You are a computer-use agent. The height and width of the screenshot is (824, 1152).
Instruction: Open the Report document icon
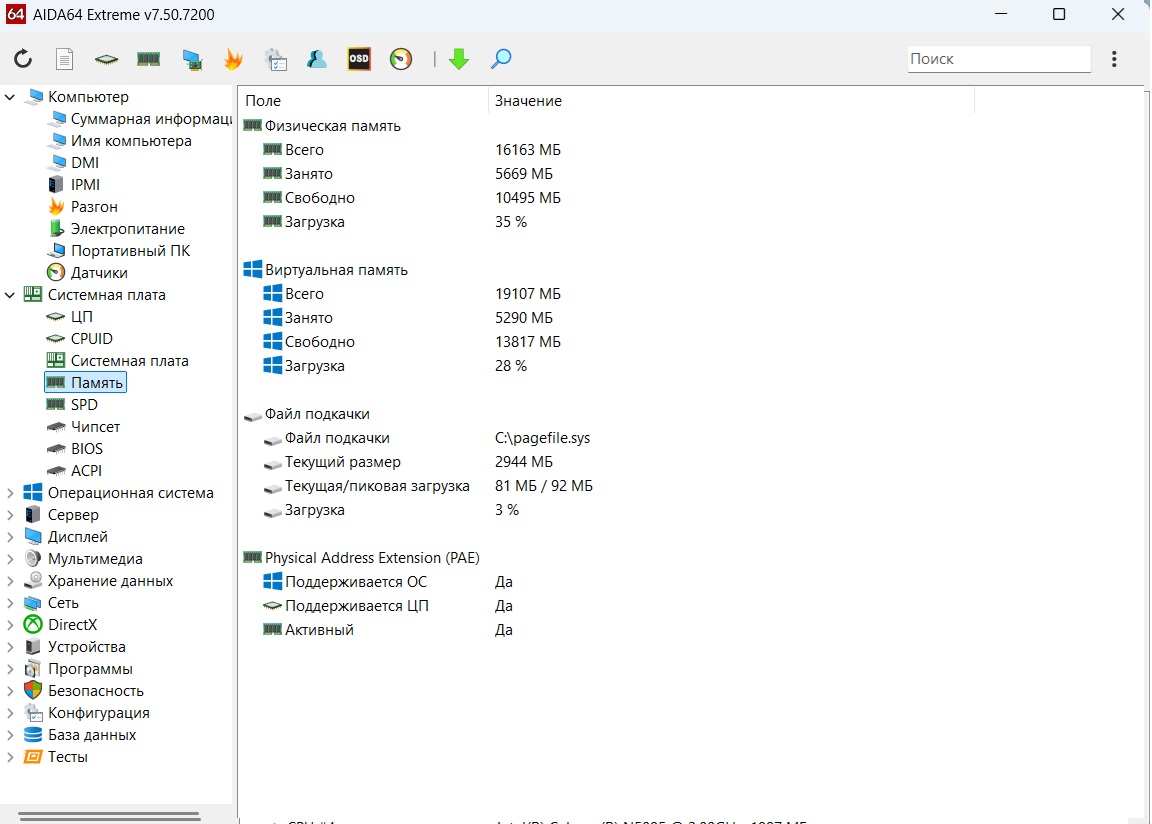(65, 59)
